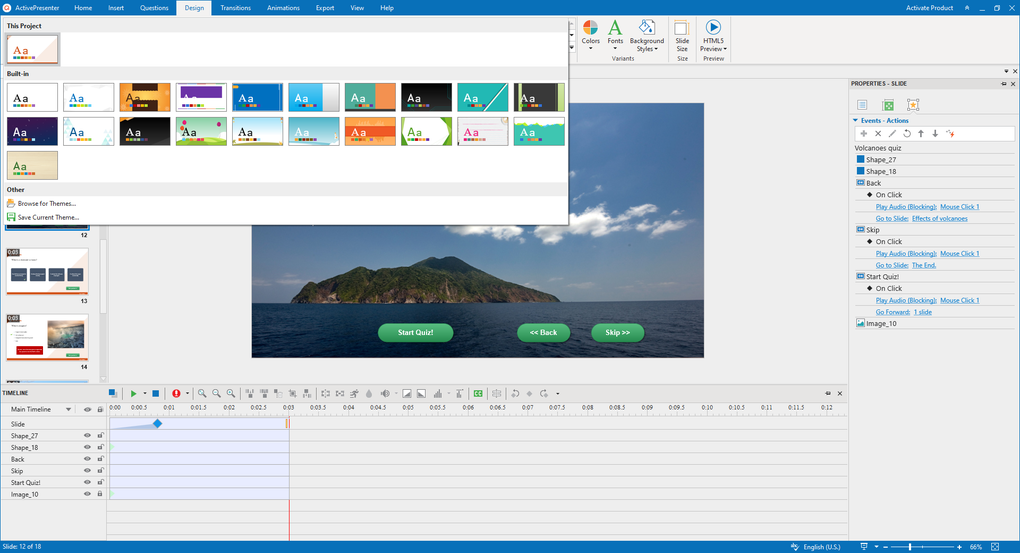Open the Record button dropdown arrow

(x=187, y=394)
